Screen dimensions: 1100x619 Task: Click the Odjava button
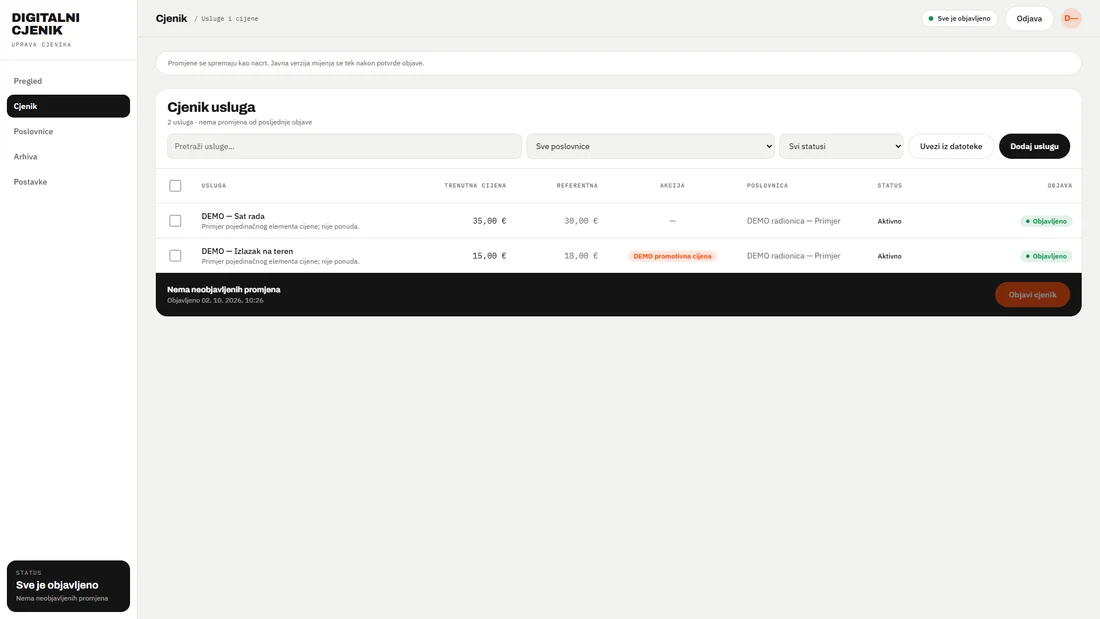point(1029,18)
